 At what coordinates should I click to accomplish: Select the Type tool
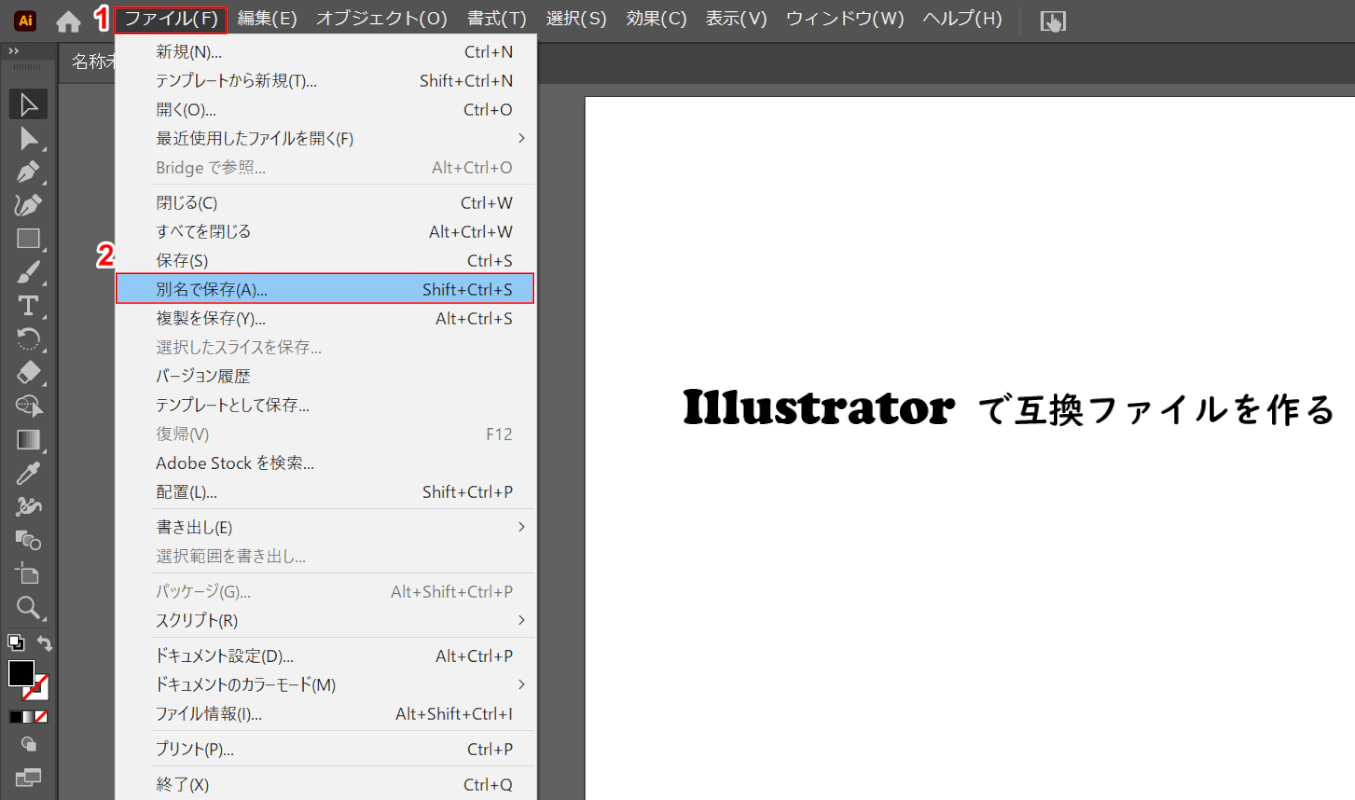(28, 305)
